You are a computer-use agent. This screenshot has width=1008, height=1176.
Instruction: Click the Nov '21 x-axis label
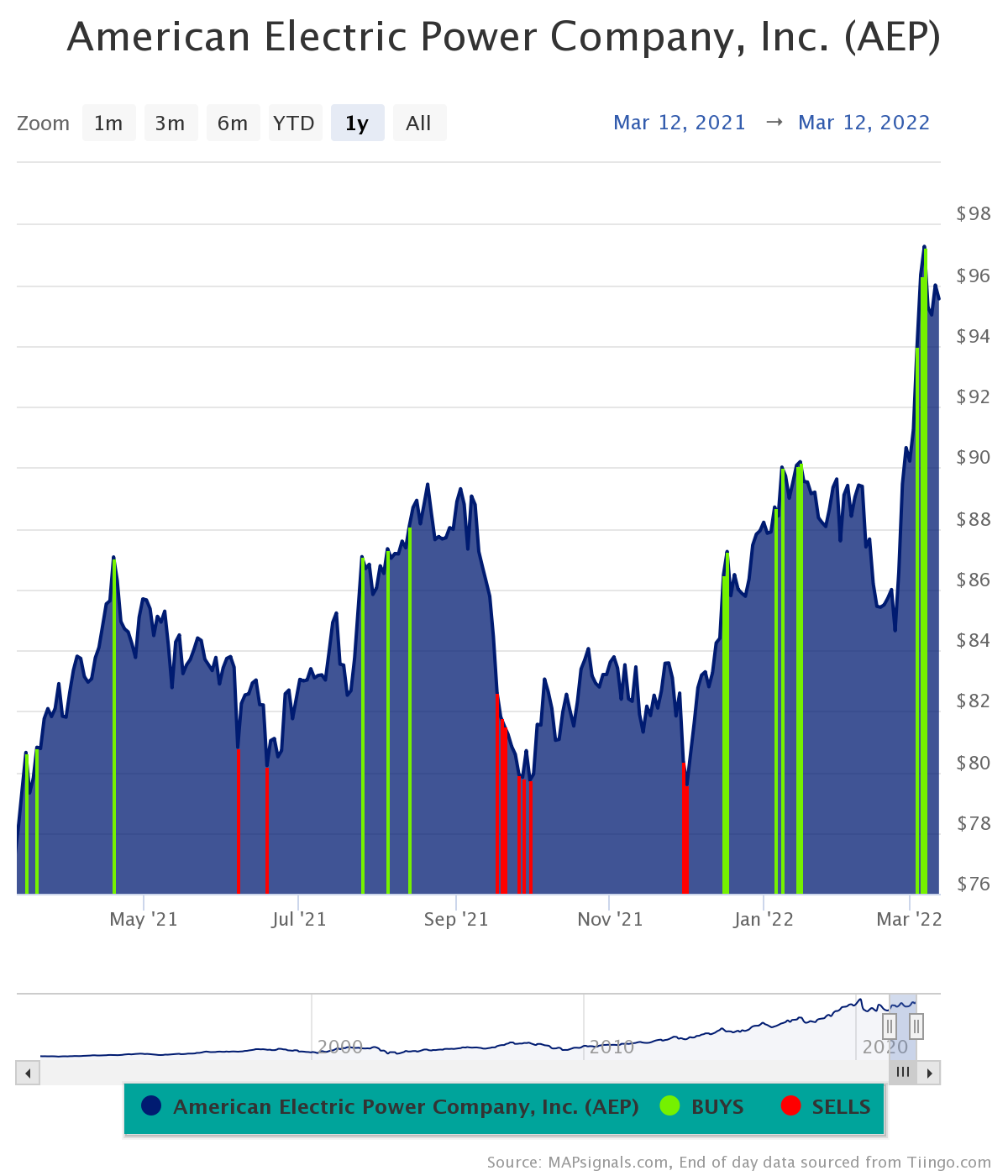610,920
